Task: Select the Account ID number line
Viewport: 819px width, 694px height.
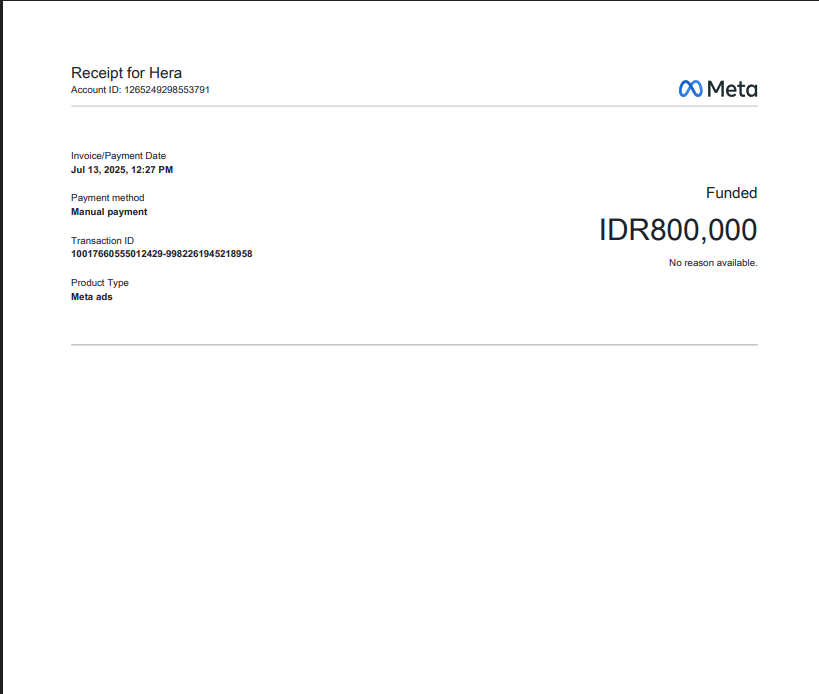Action: coord(140,90)
